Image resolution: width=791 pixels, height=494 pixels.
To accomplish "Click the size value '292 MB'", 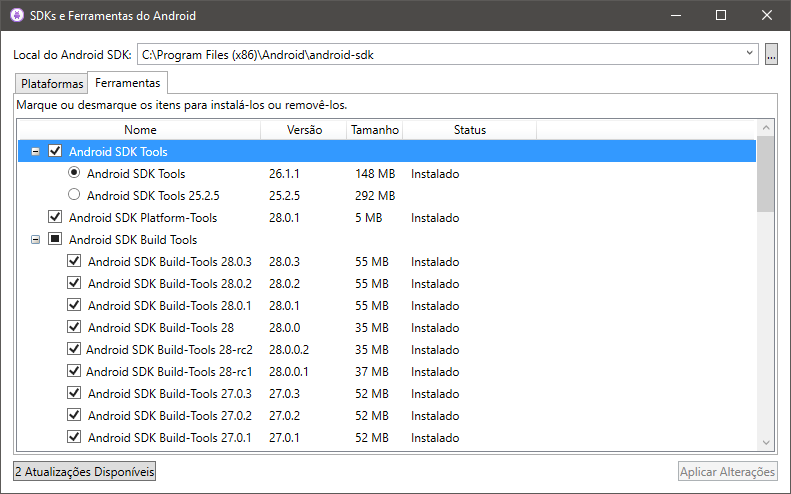I will pos(375,195).
